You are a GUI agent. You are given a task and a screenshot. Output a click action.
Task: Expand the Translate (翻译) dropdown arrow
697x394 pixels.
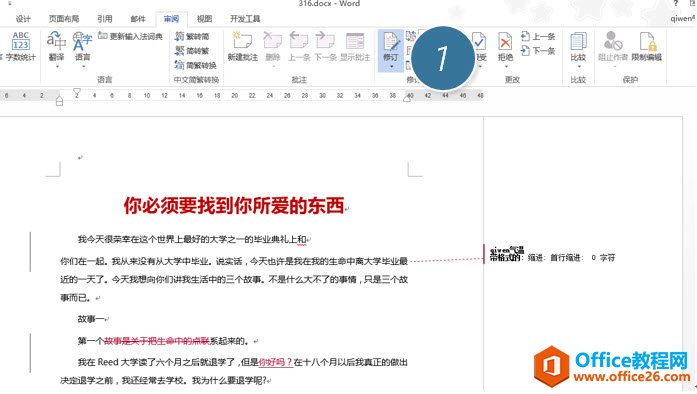click(x=57, y=67)
